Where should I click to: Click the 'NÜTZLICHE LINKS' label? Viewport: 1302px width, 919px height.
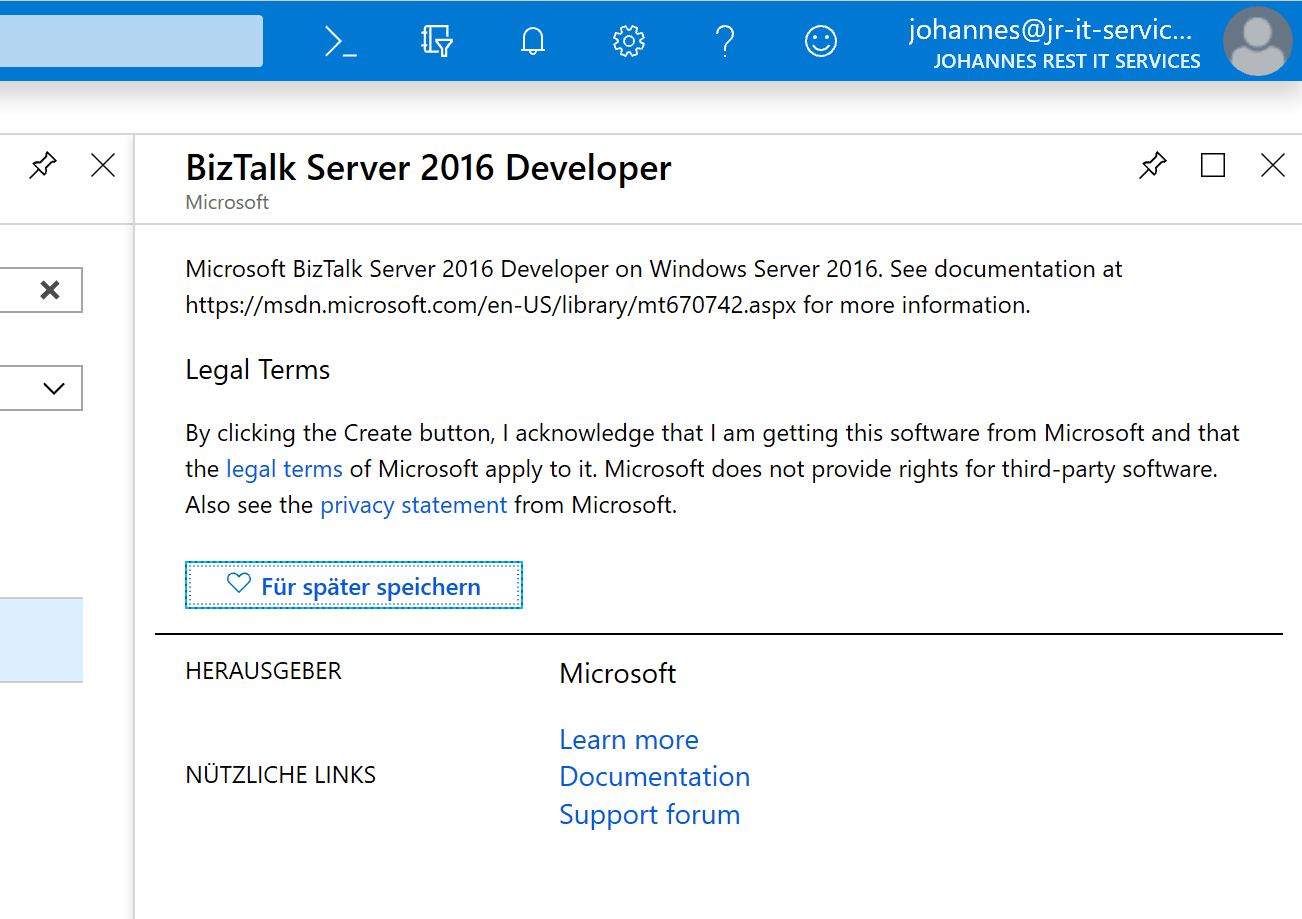pos(281,775)
